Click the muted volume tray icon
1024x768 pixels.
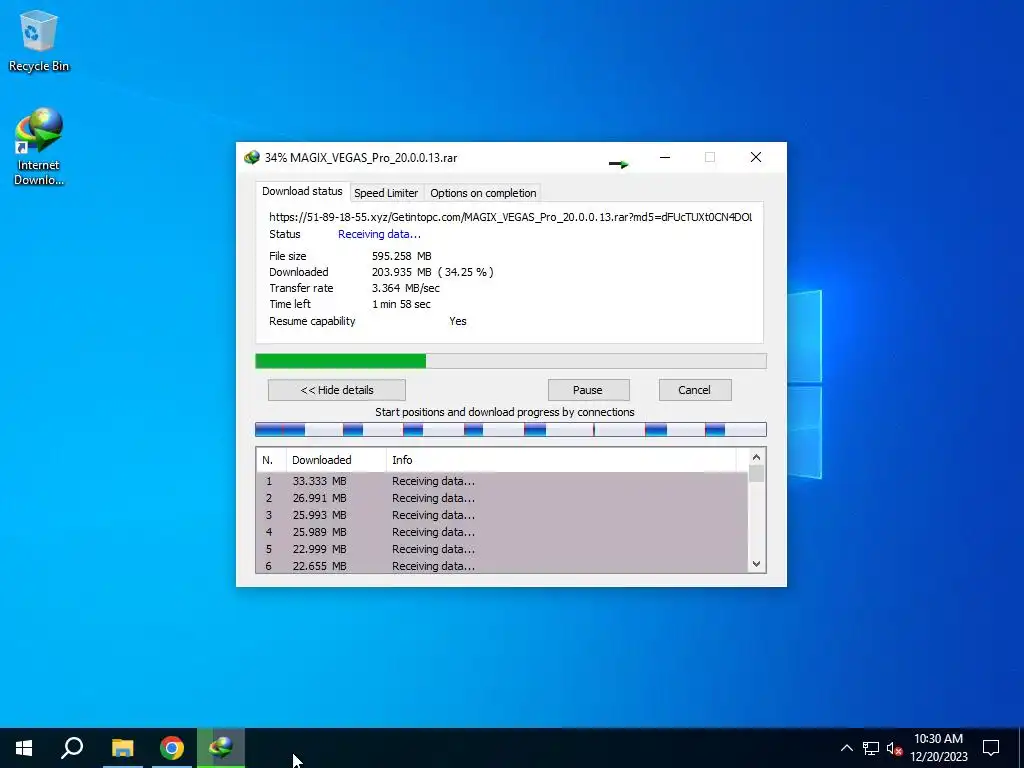894,748
